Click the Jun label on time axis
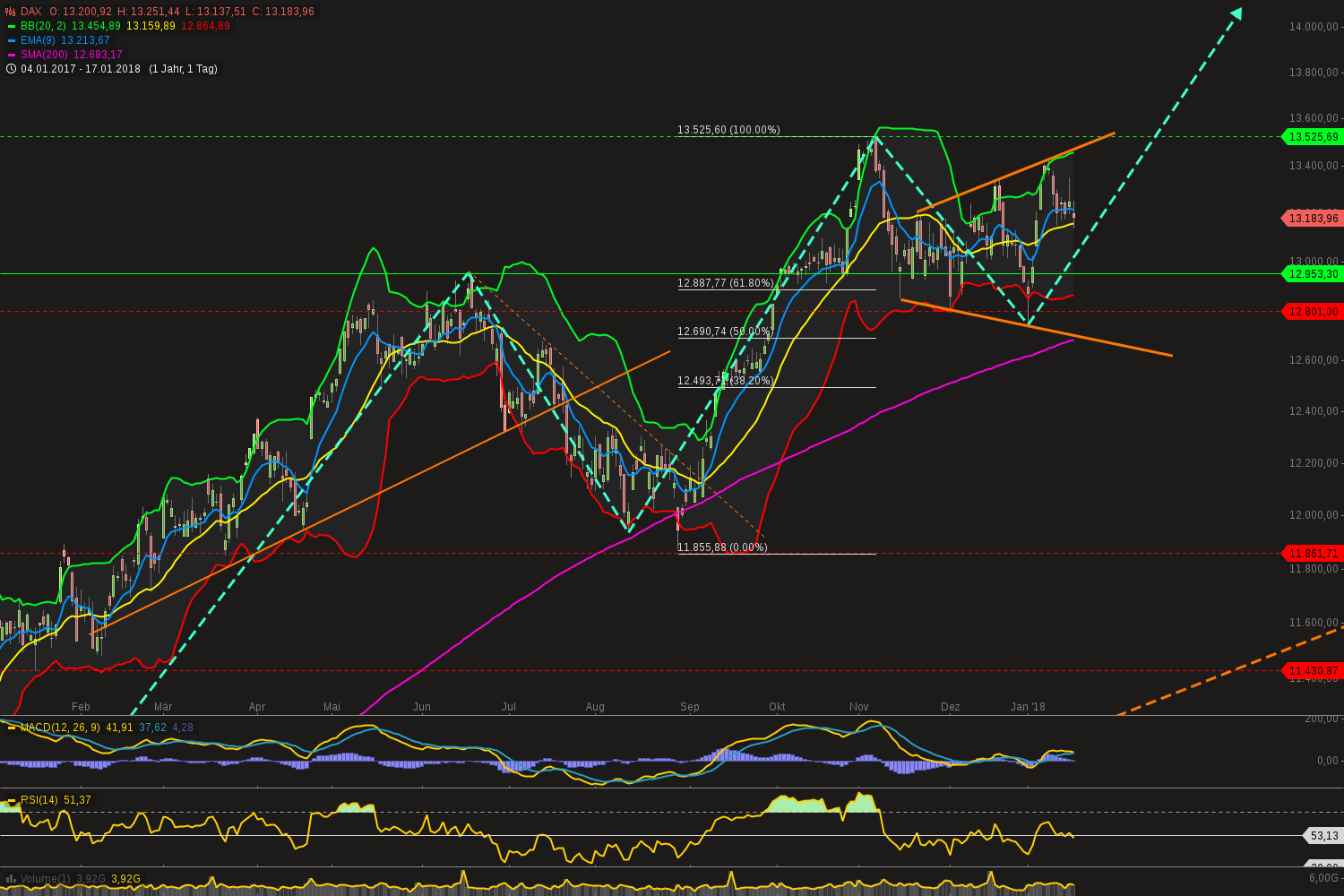Viewport: 1344px width, 896px height. (x=422, y=707)
